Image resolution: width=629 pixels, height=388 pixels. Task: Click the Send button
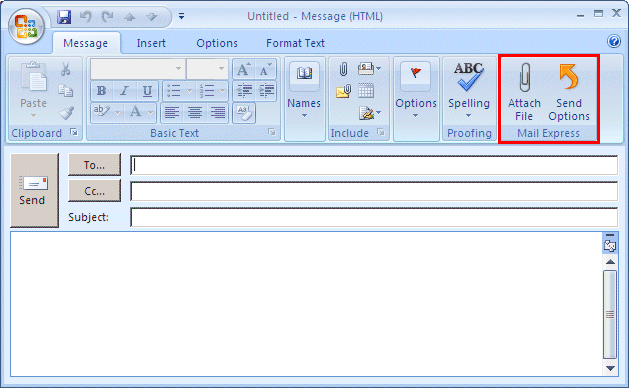(x=34, y=190)
